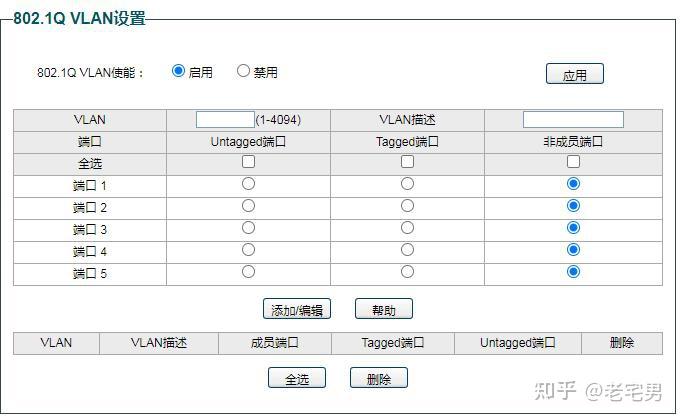680x419 pixels.
Task: Set 端口 2 as Untagged端口
Action: tap(248, 206)
